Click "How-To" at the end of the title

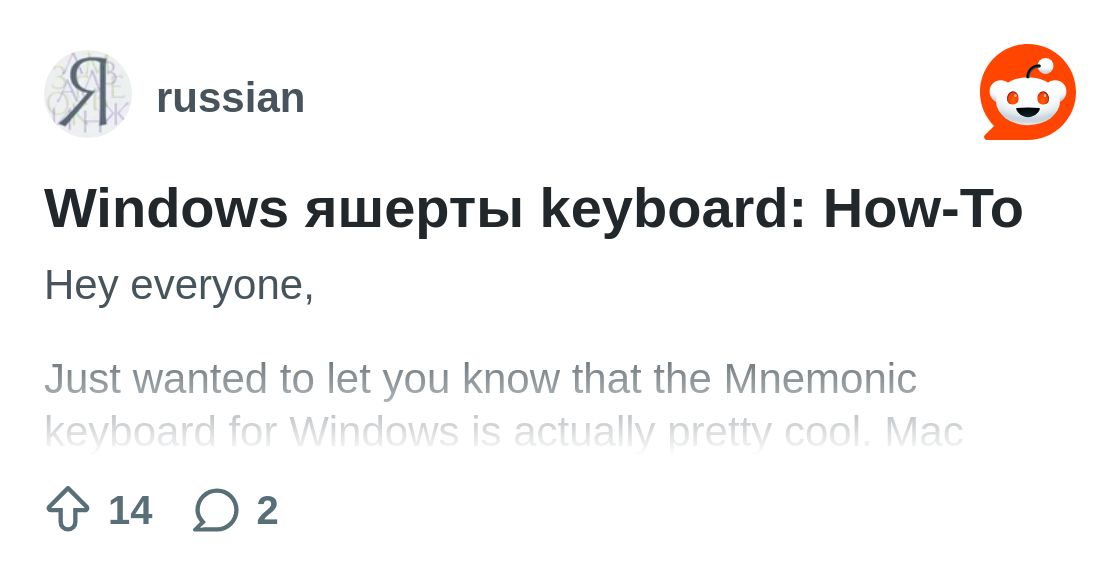[x=922, y=210]
